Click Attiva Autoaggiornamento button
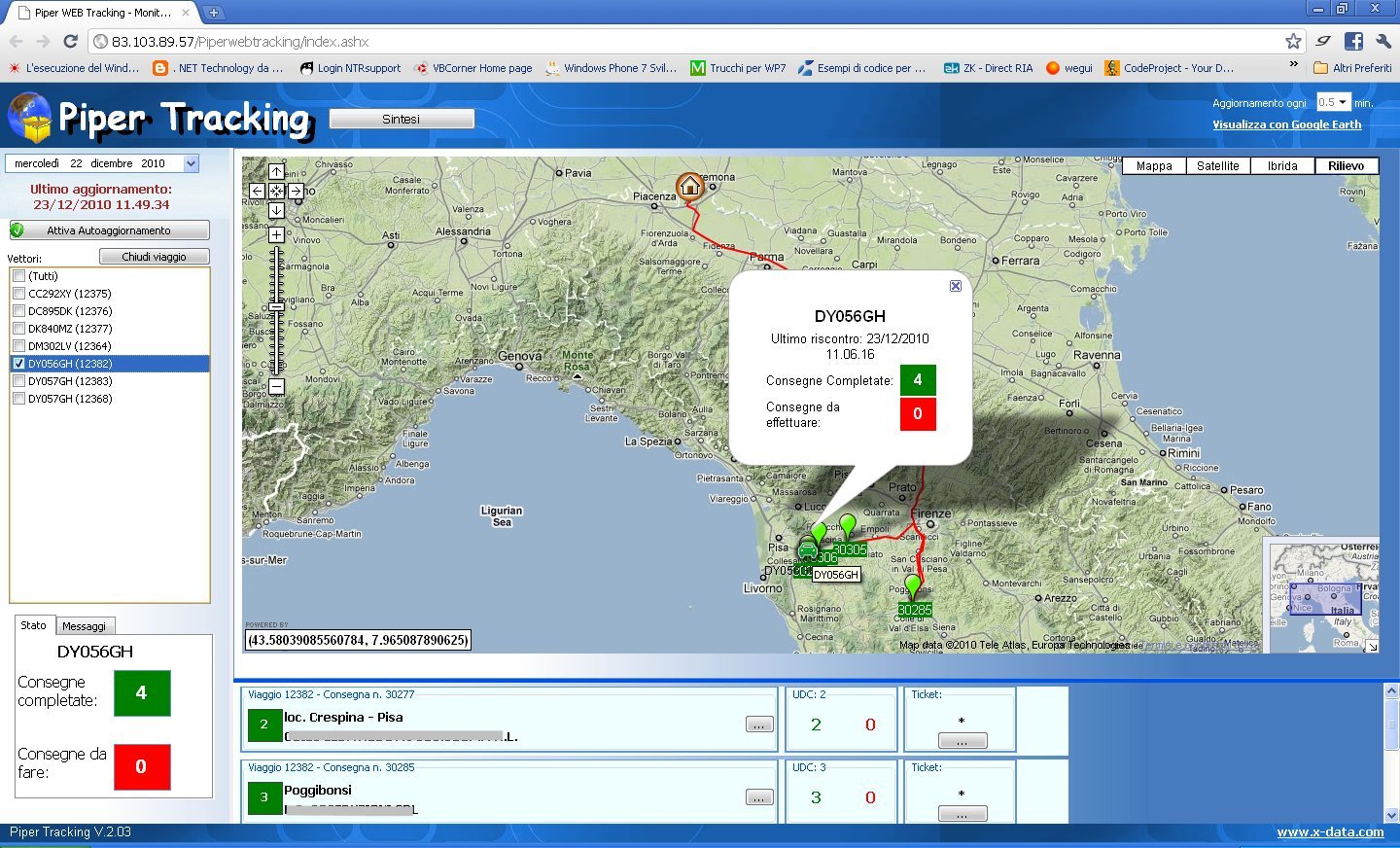The width and height of the screenshot is (1400, 848). (109, 230)
